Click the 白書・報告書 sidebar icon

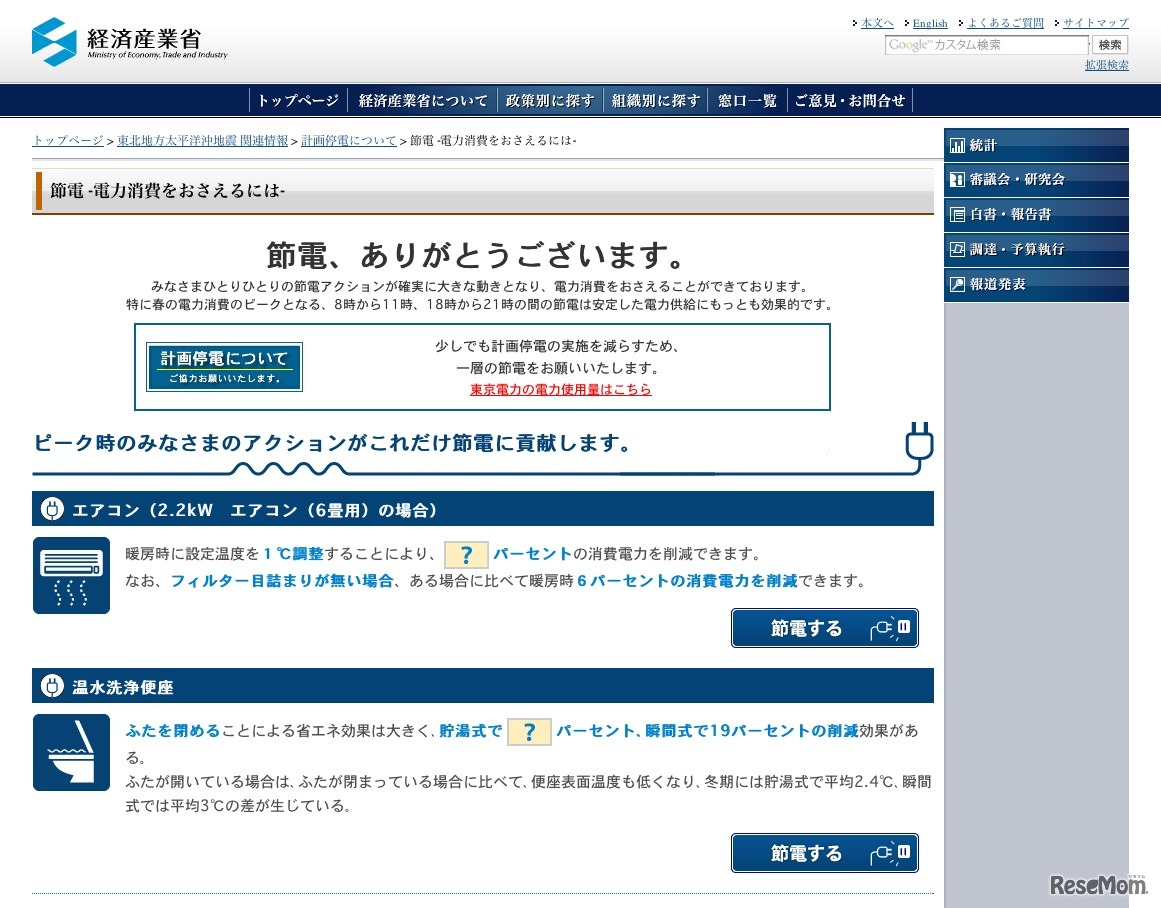(x=958, y=215)
